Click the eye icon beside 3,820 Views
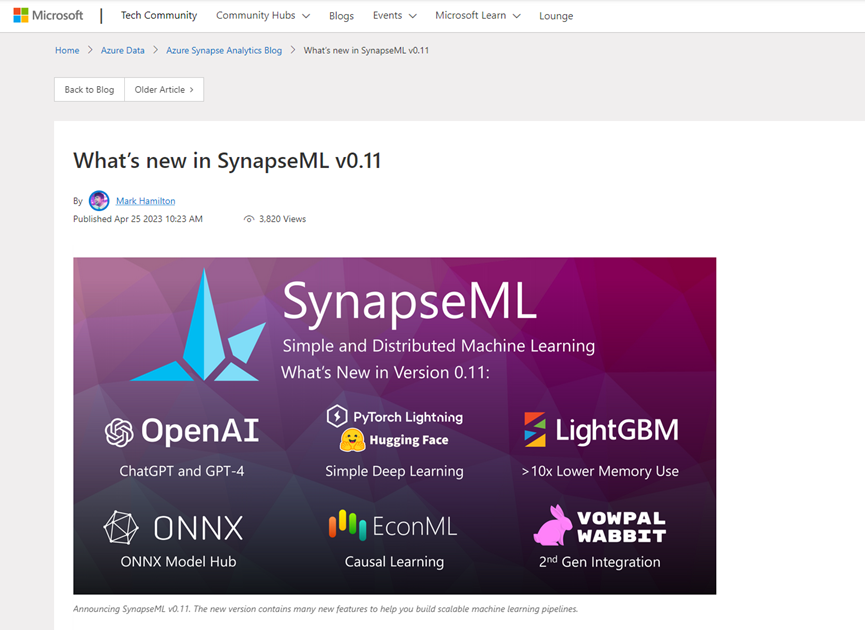 (x=249, y=219)
